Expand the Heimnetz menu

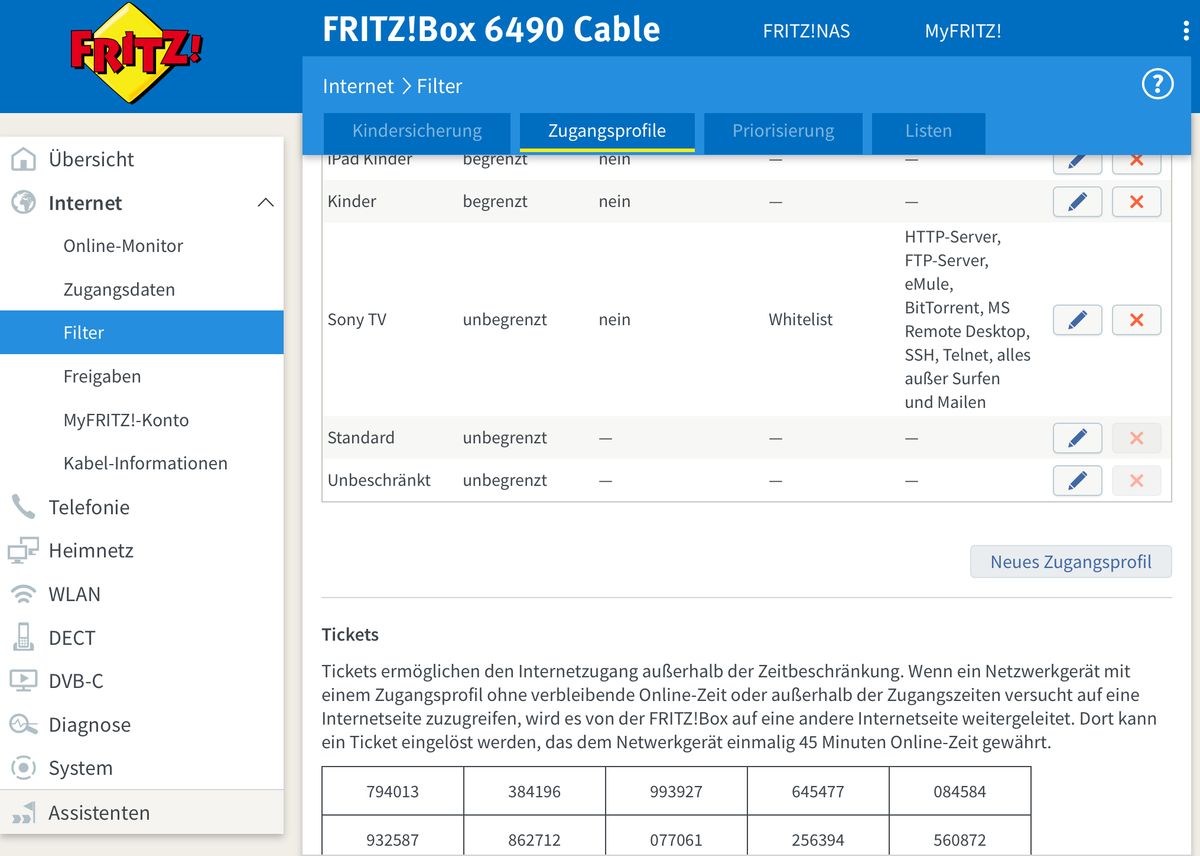(x=90, y=550)
